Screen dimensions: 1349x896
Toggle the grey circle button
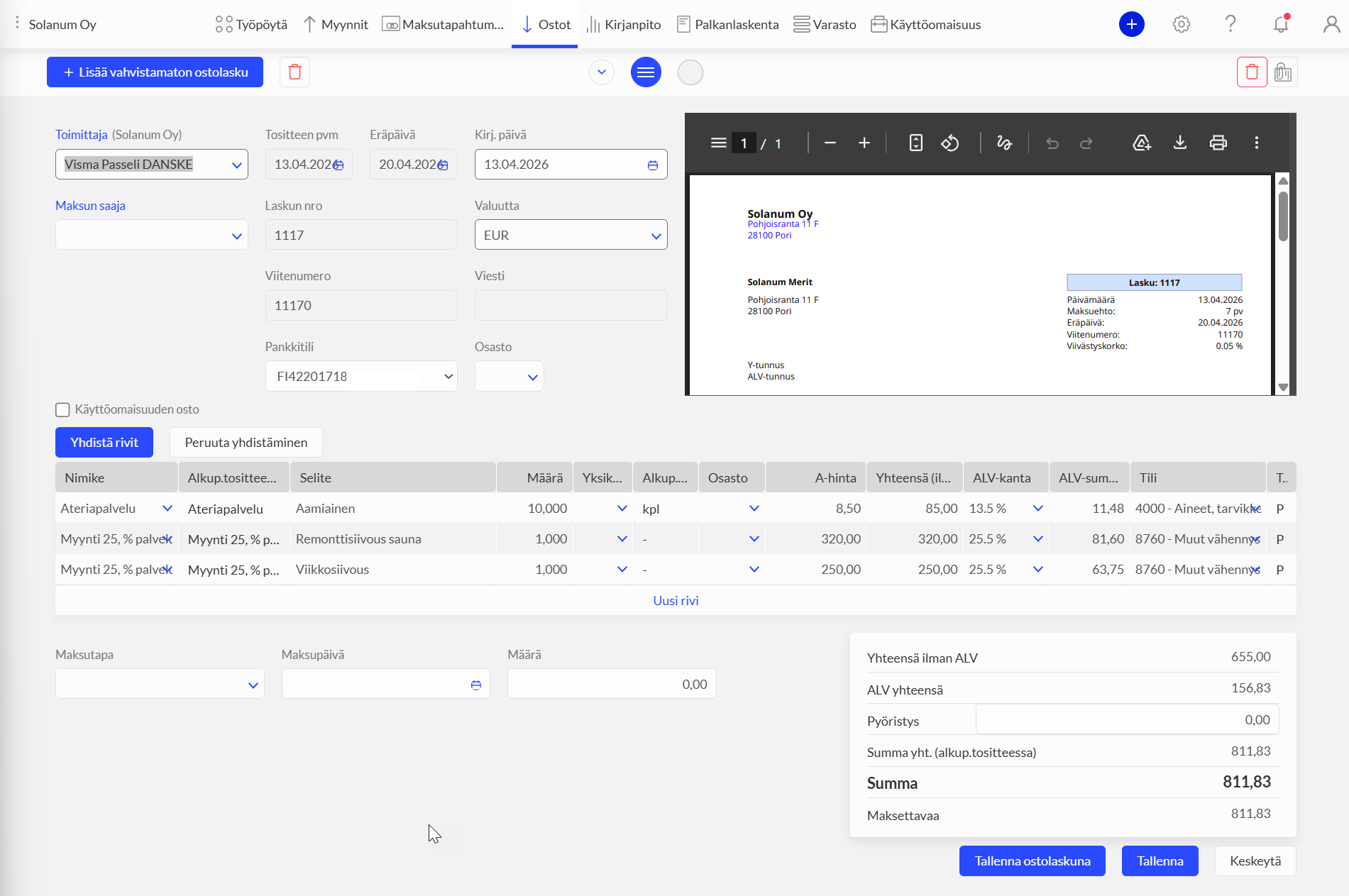(690, 72)
